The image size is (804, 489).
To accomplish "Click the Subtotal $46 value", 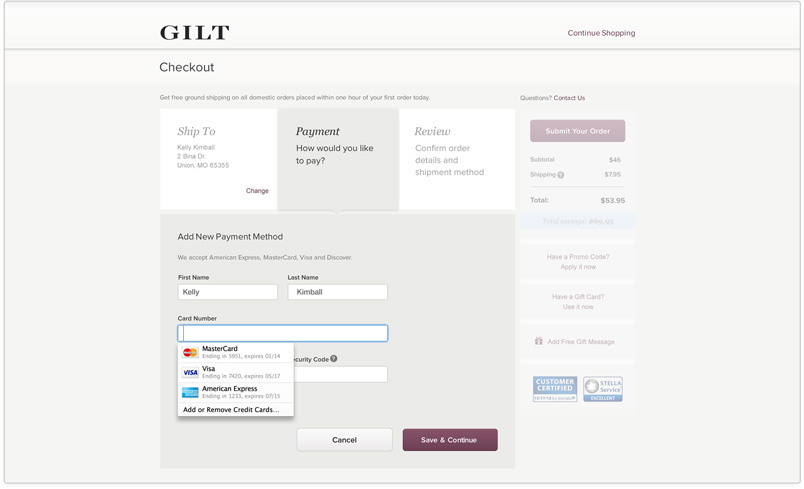I will 615,160.
